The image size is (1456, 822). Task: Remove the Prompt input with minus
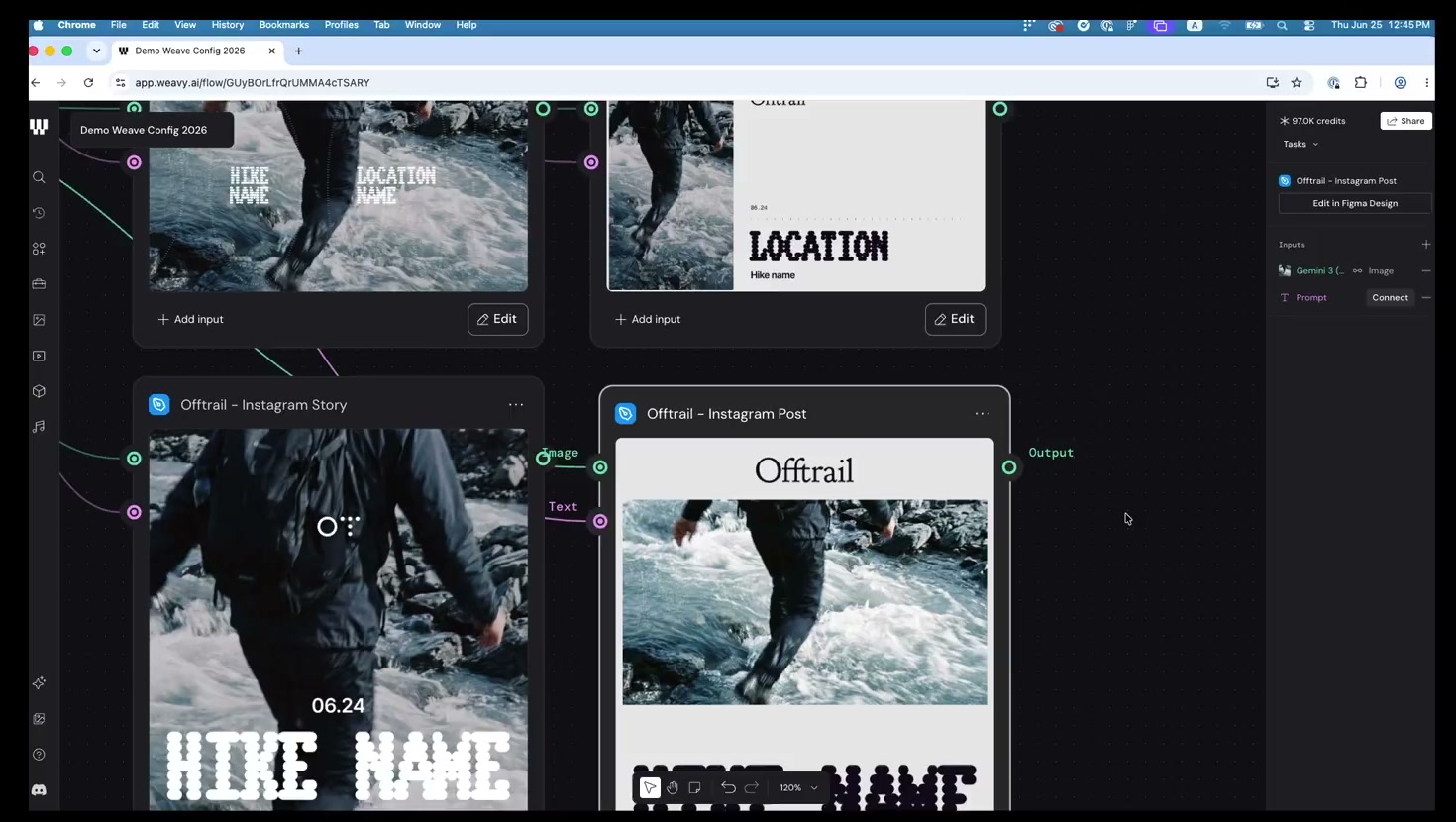[1426, 297]
